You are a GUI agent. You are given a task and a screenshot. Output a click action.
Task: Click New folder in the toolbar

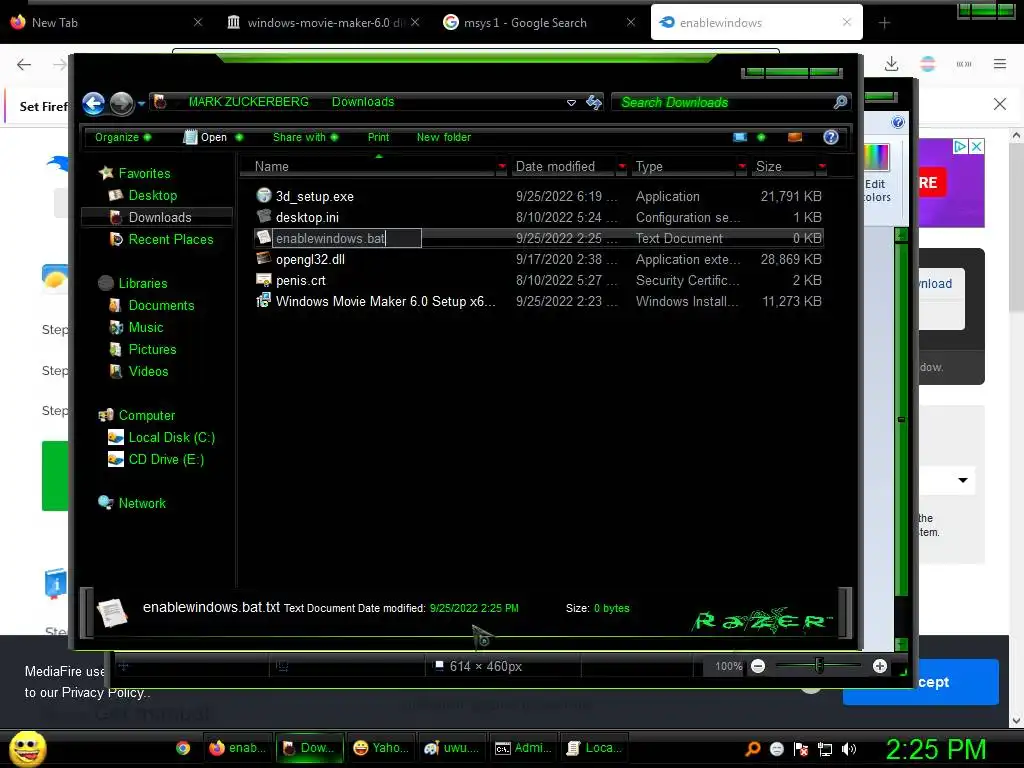pos(443,137)
